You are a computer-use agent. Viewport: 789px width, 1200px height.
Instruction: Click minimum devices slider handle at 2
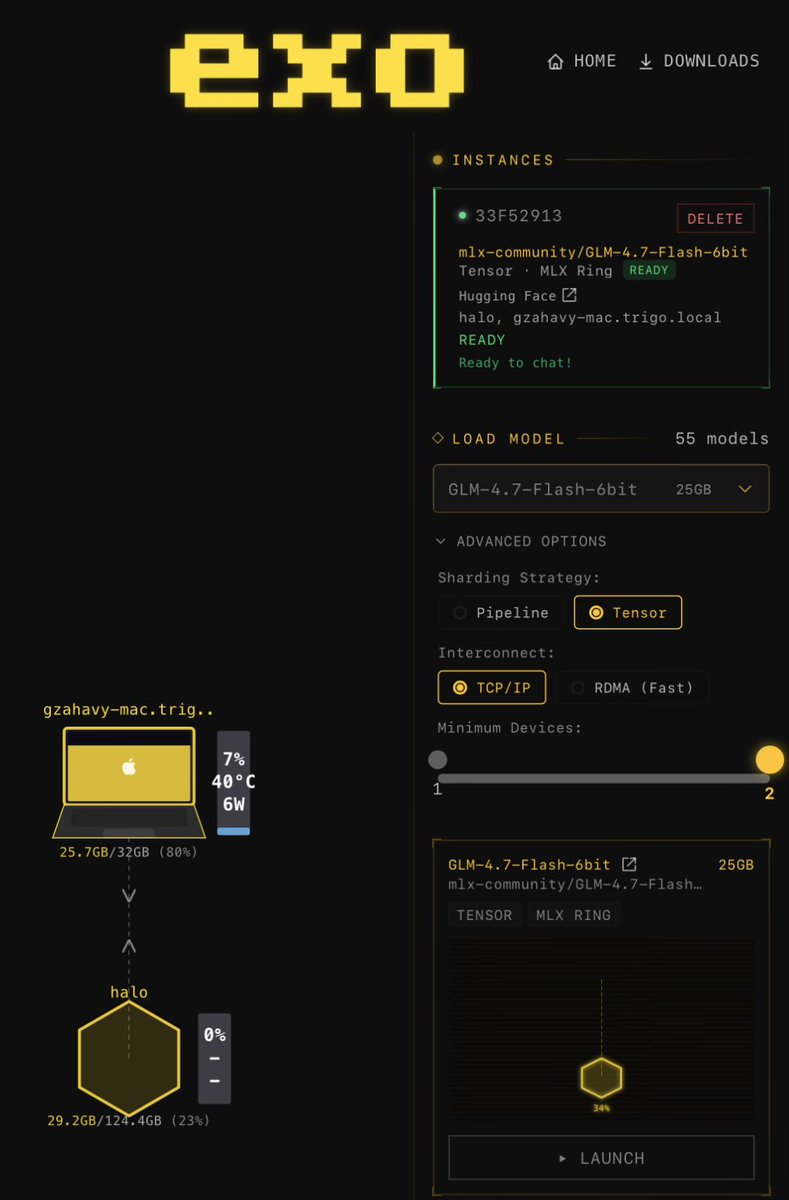(x=769, y=760)
